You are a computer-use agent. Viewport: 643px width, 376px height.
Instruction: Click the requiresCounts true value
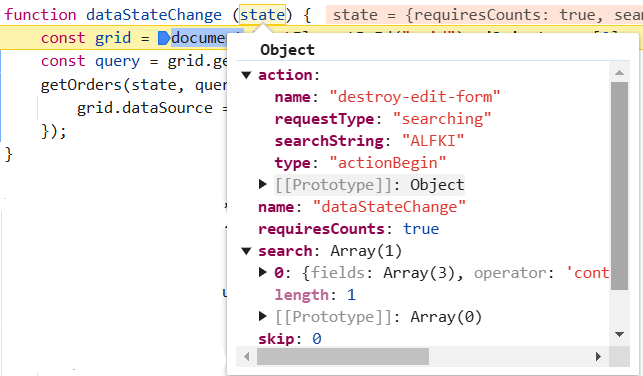[421, 228]
